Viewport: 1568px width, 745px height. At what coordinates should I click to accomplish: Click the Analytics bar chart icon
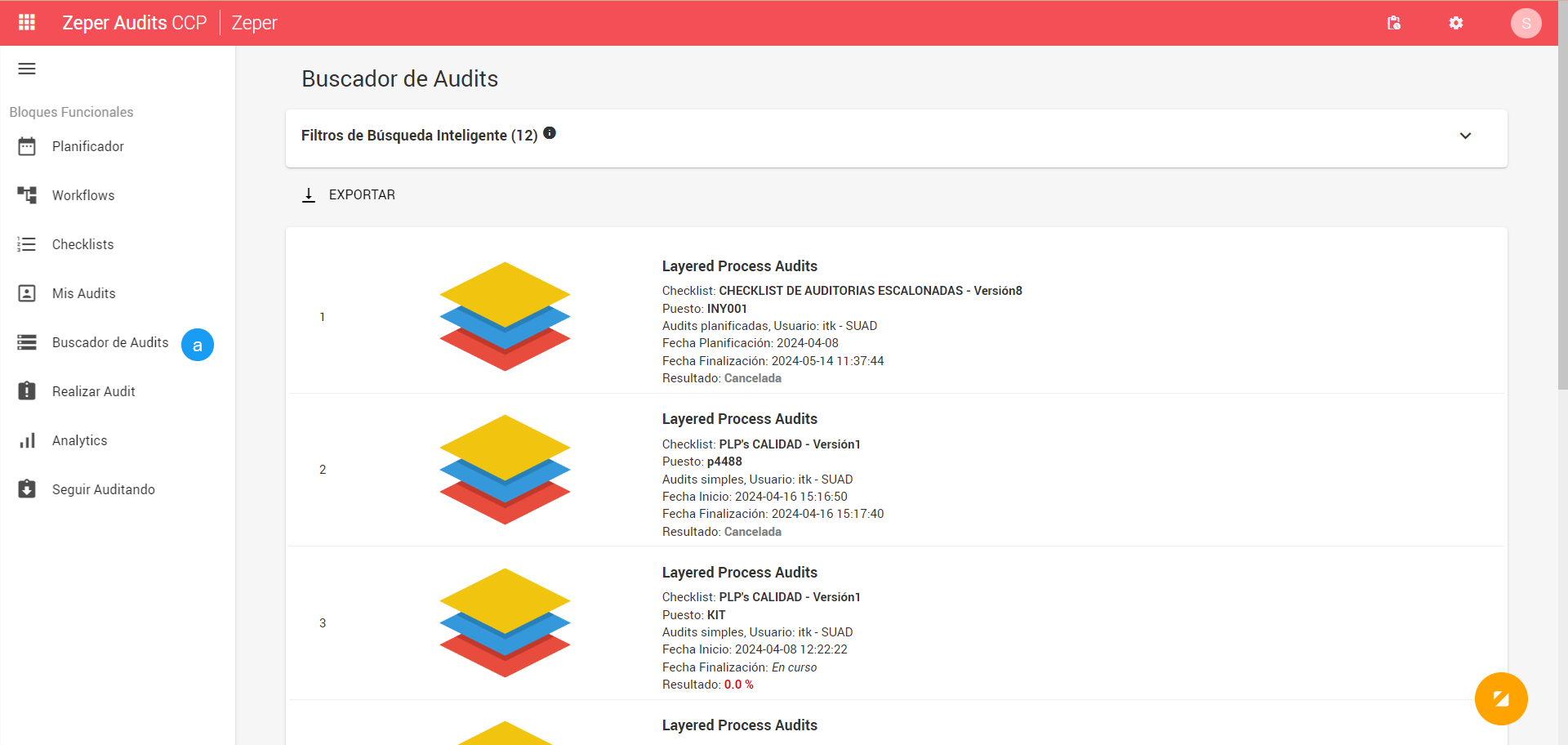27,440
